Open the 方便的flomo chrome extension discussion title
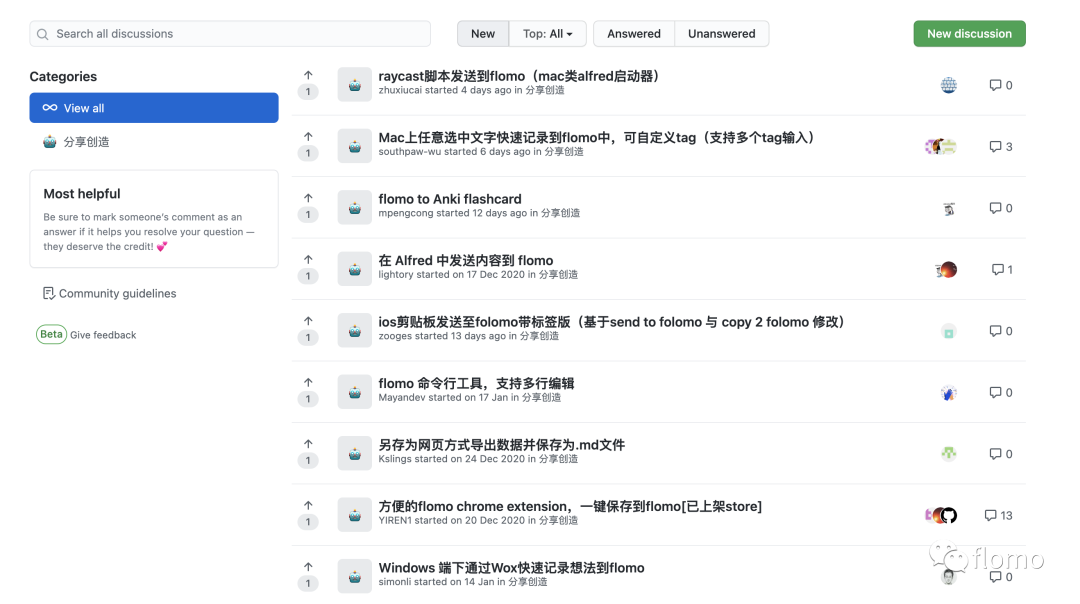Image resolution: width=1080 pixels, height=604 pixels. 570,506
